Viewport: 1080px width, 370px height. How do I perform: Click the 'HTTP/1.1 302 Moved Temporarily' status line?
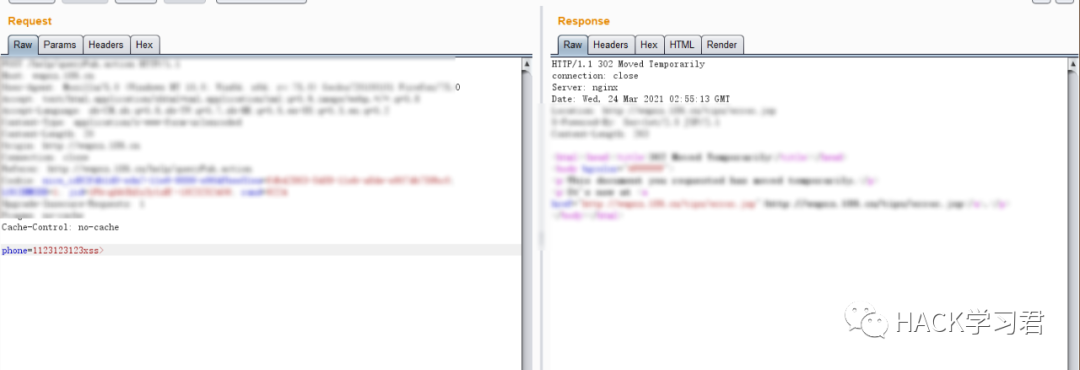pos(628,64)
